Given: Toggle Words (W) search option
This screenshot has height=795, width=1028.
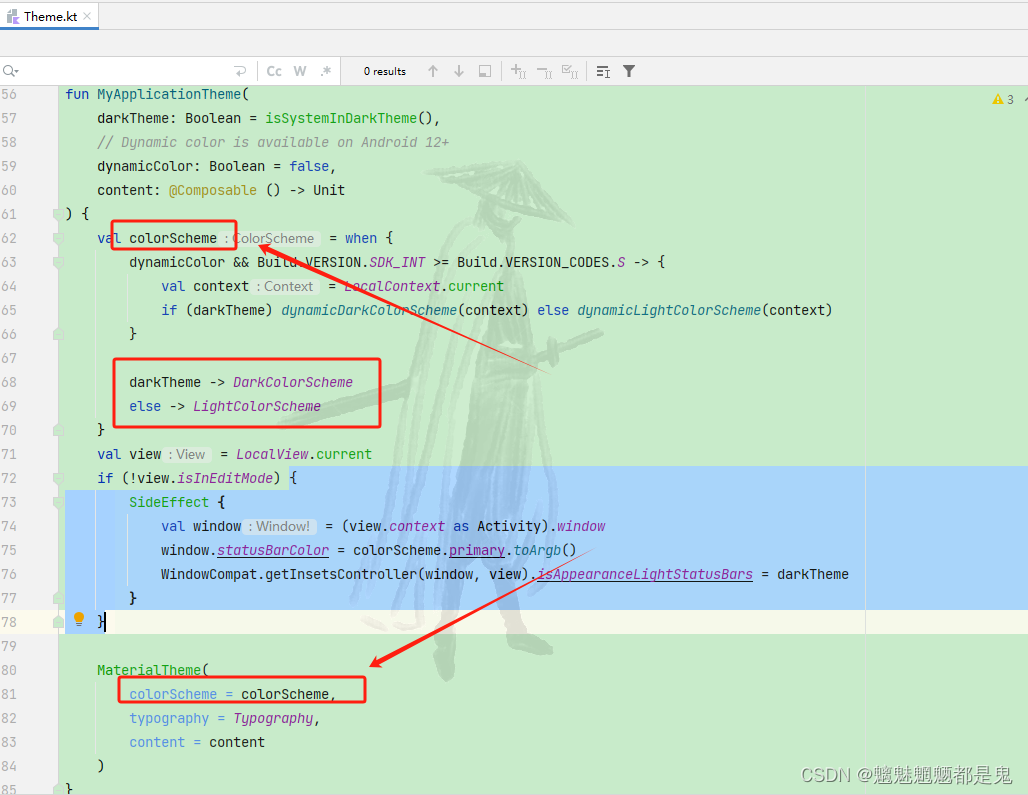Looking at the screenshot, I should click(300, 71).
